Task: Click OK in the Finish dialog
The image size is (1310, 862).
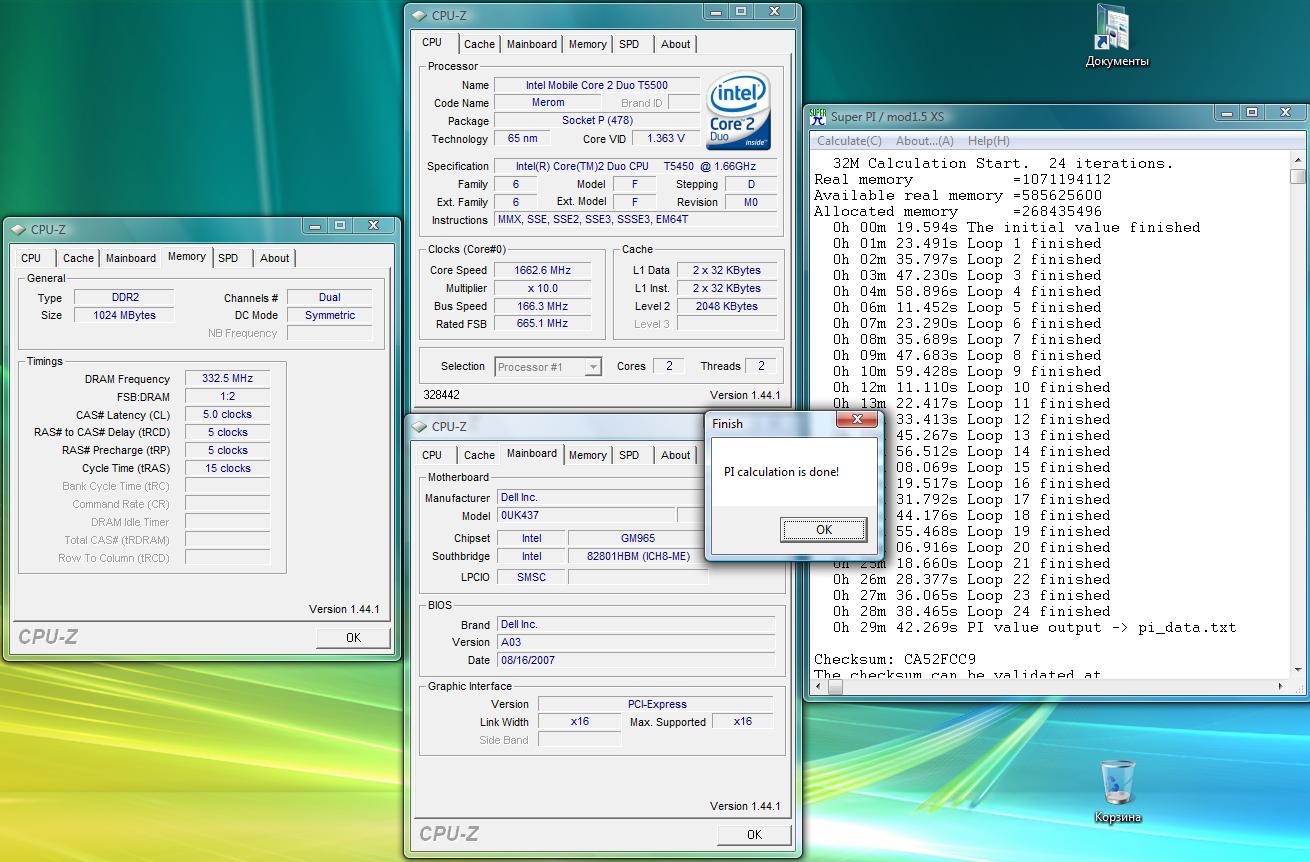Action: click(823, 530)
